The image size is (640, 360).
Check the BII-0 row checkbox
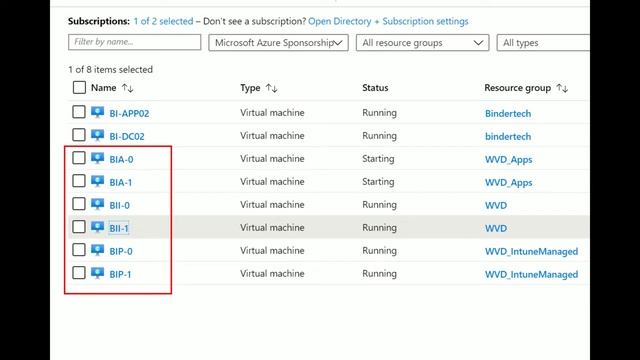click(79, 204)
